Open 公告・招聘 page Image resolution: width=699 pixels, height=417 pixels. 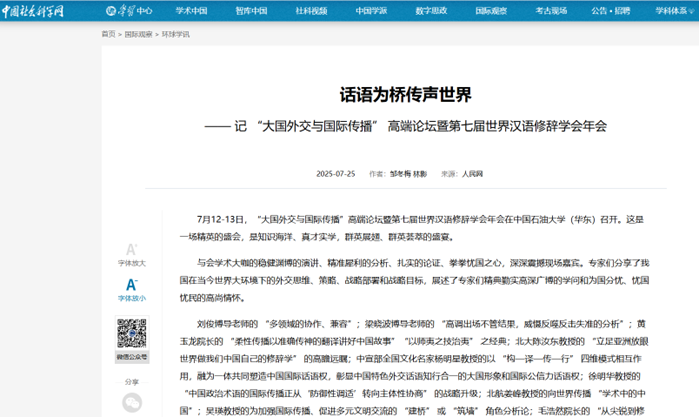click(x=611, y=12)
